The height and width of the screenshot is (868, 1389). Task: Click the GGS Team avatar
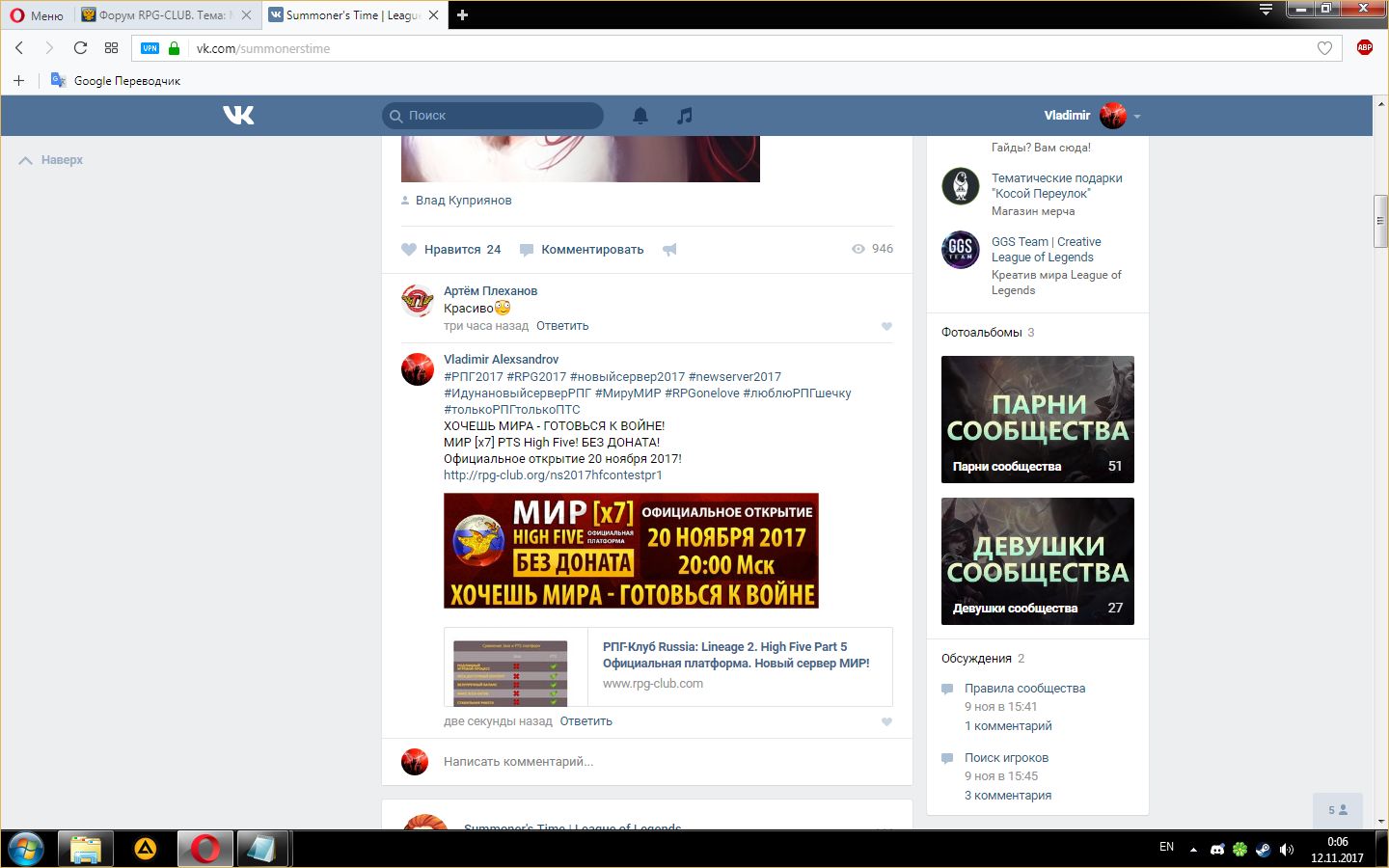[961, 250]
